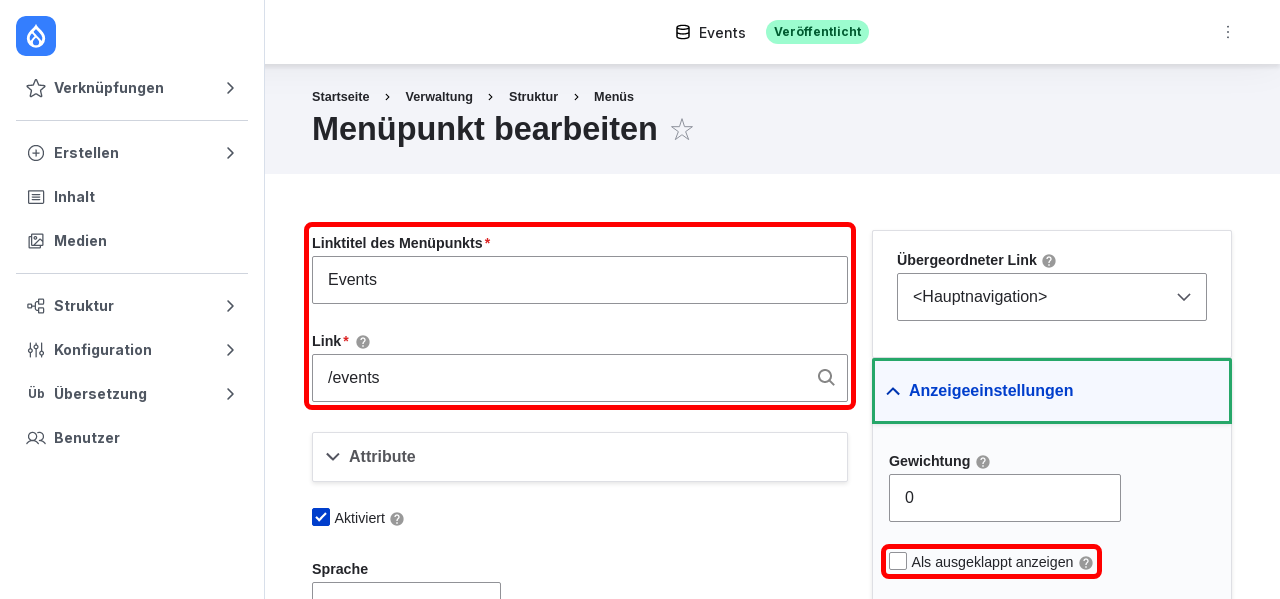The width and height of the screenshot is (1280, 599).
Task: Expand Verknüpfungen submenu chevron
Action: pyautogui.click(x=230, y=88)
